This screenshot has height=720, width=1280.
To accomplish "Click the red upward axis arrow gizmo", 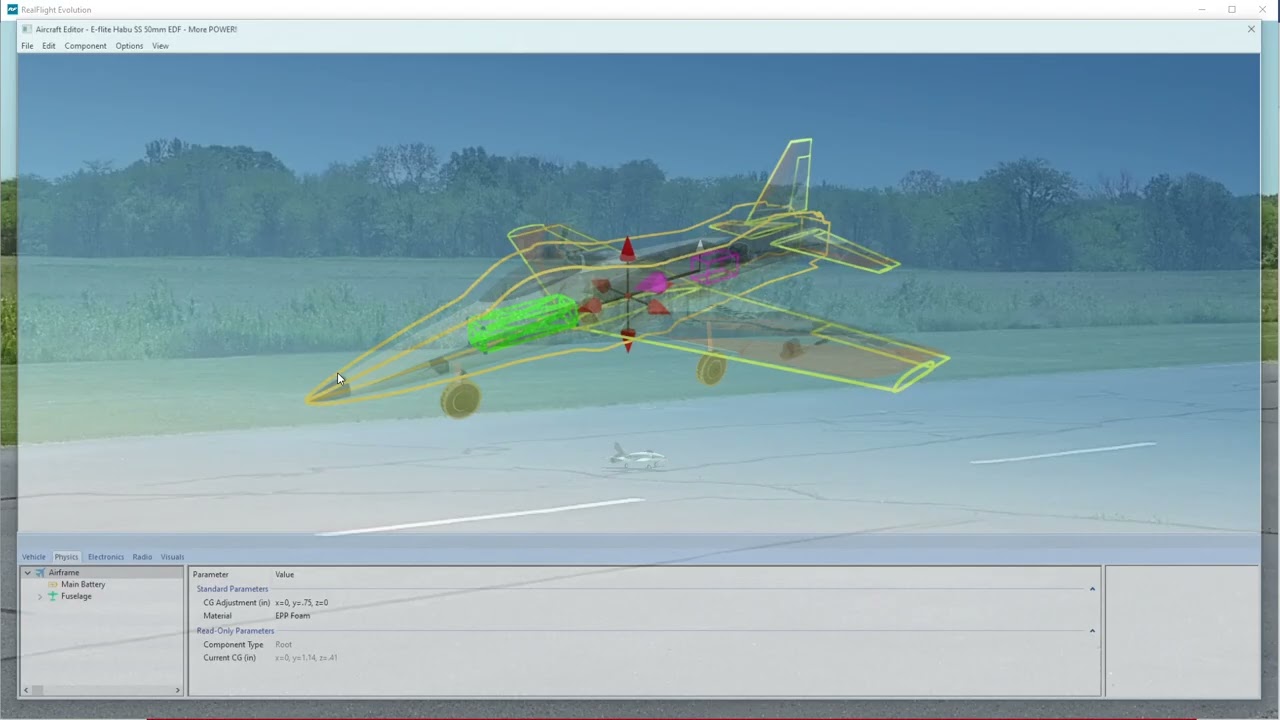I will [627, 247].
